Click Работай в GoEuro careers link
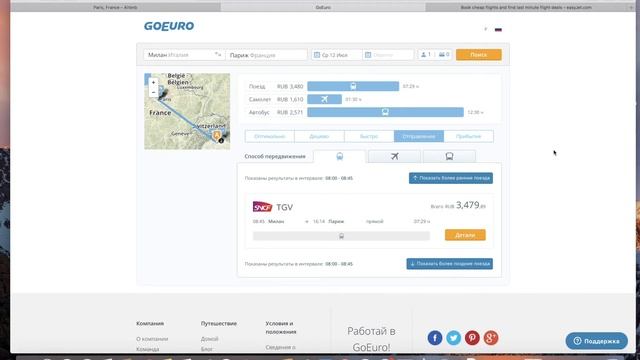The height and width of the screenshot is (360, 640). (x=371, y=339)
